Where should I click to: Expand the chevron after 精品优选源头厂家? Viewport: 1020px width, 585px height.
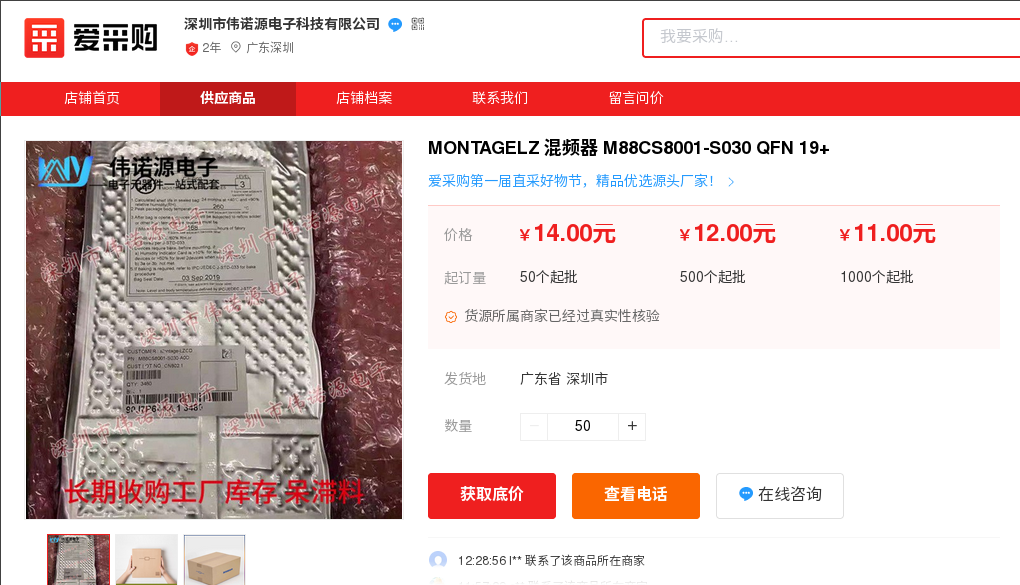click(x=731, y=182)
